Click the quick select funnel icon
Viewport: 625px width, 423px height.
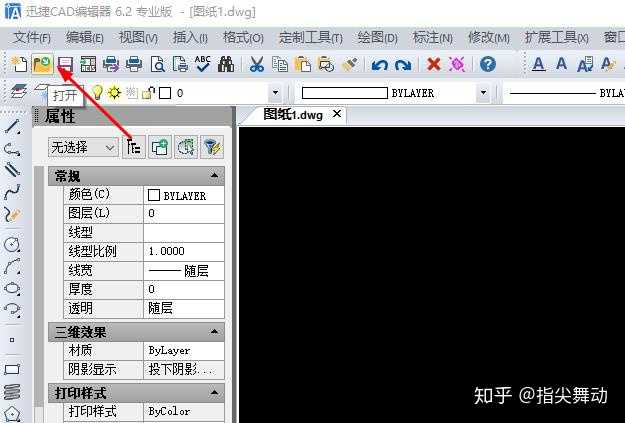(212, 147)
